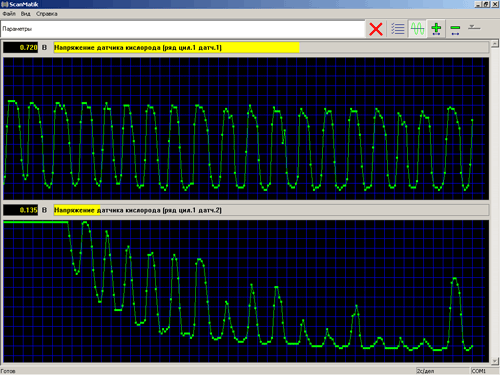Image resolution: width=500 pixels, height=375 pixels.
Task: Open the Справка menu
Action: point(47,14)
